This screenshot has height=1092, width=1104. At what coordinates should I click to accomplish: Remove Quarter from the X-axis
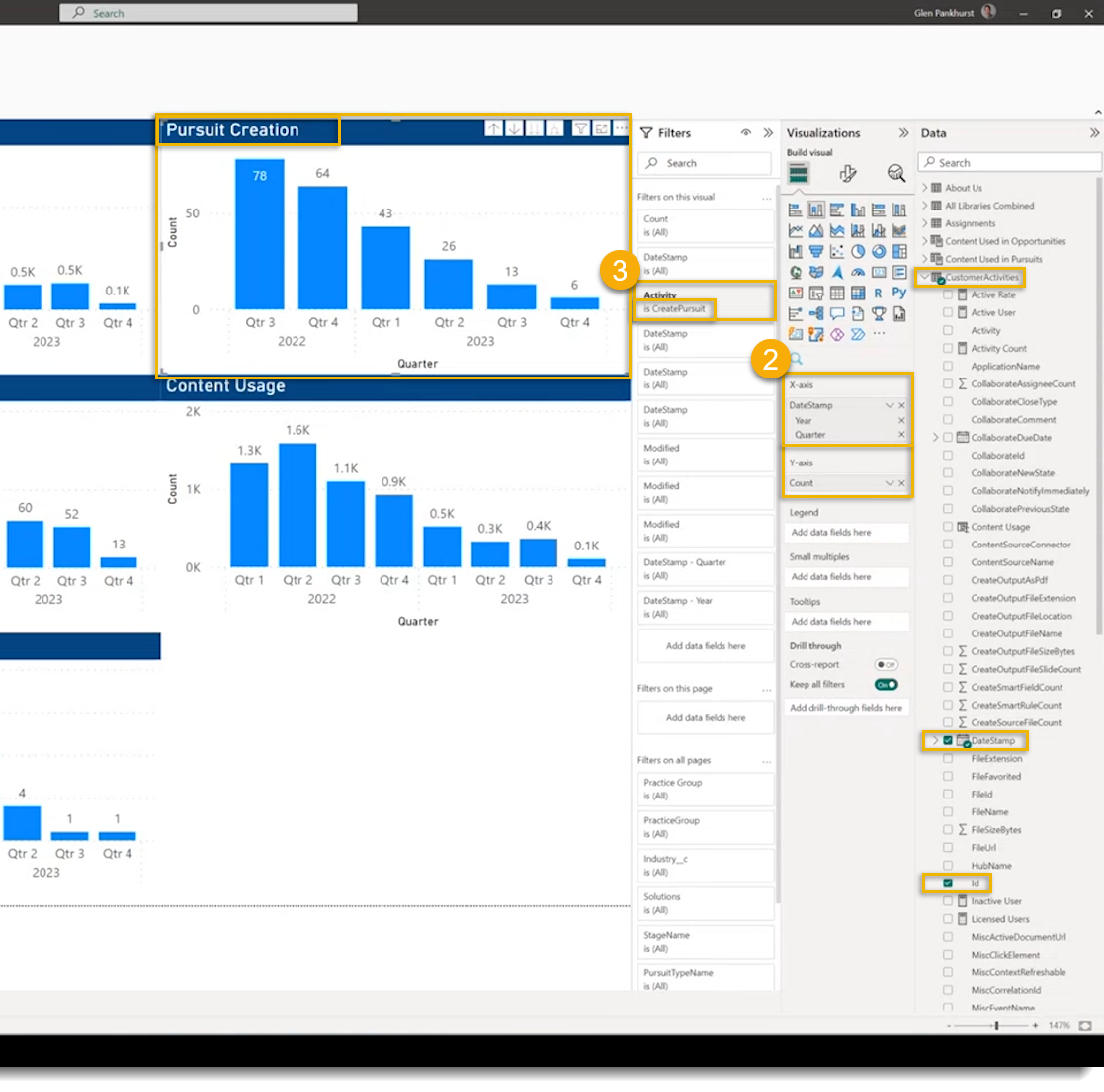pos(901,435)
